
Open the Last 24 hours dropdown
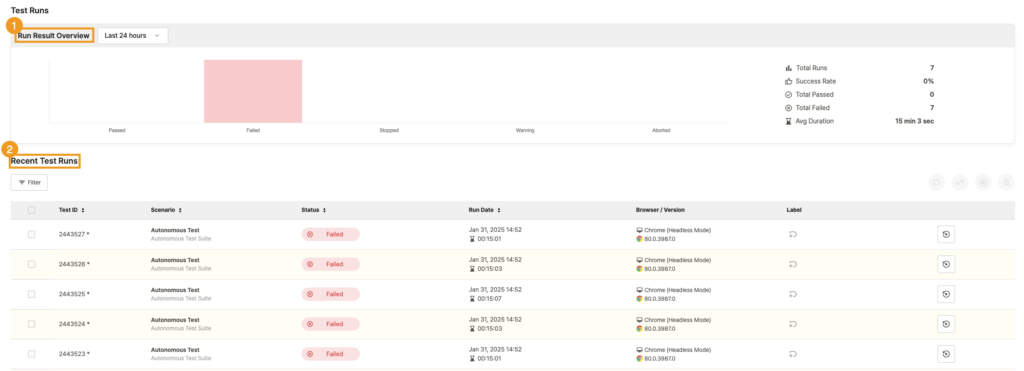tap(133, 35)
